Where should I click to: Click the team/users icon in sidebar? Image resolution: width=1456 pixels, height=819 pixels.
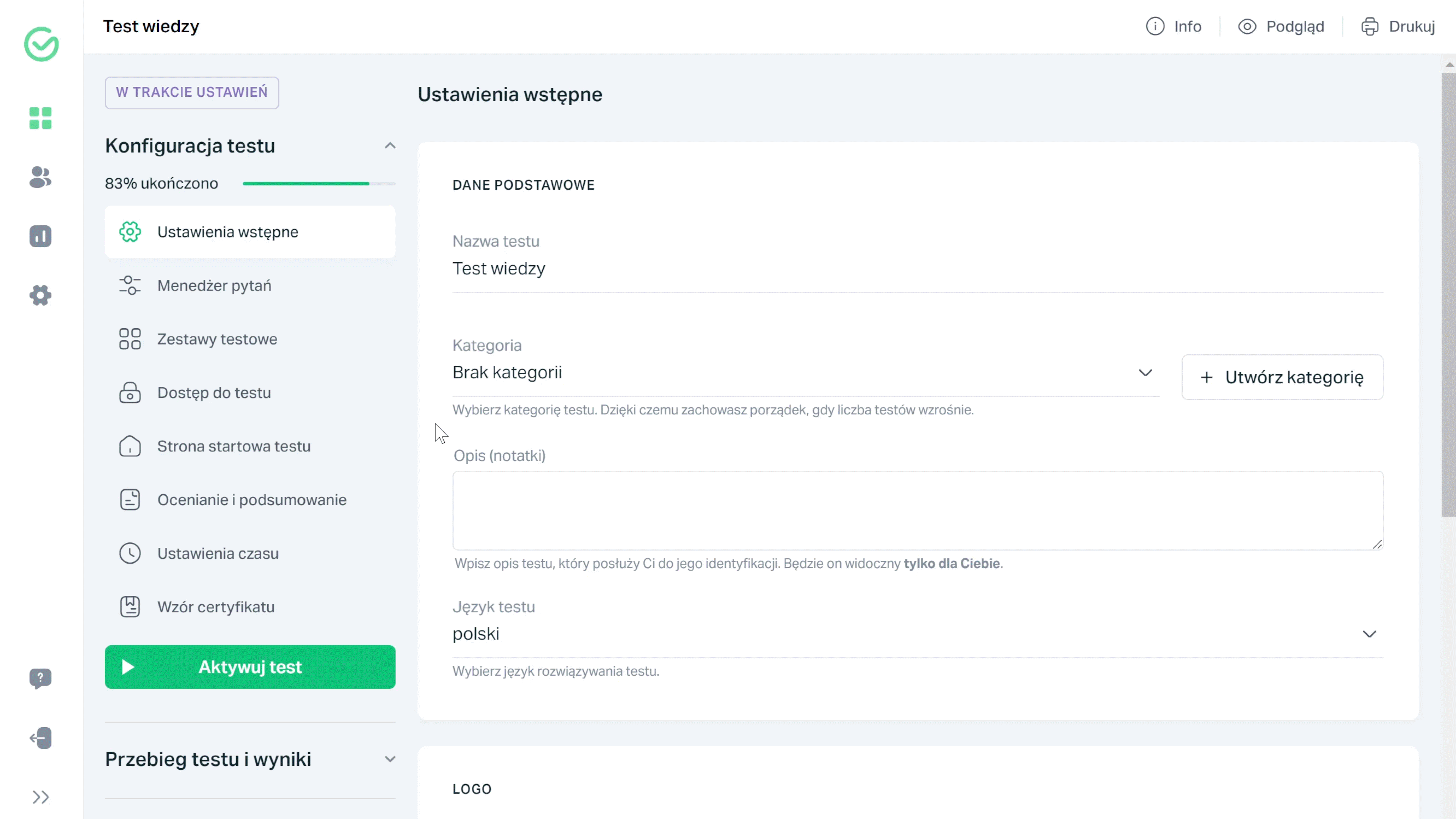click(x=41, y=176)
